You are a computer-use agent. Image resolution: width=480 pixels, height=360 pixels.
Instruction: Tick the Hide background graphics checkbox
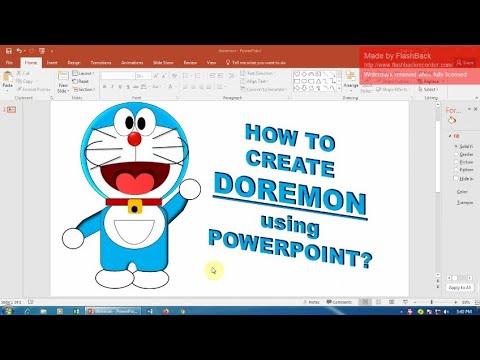click(456, 178)
